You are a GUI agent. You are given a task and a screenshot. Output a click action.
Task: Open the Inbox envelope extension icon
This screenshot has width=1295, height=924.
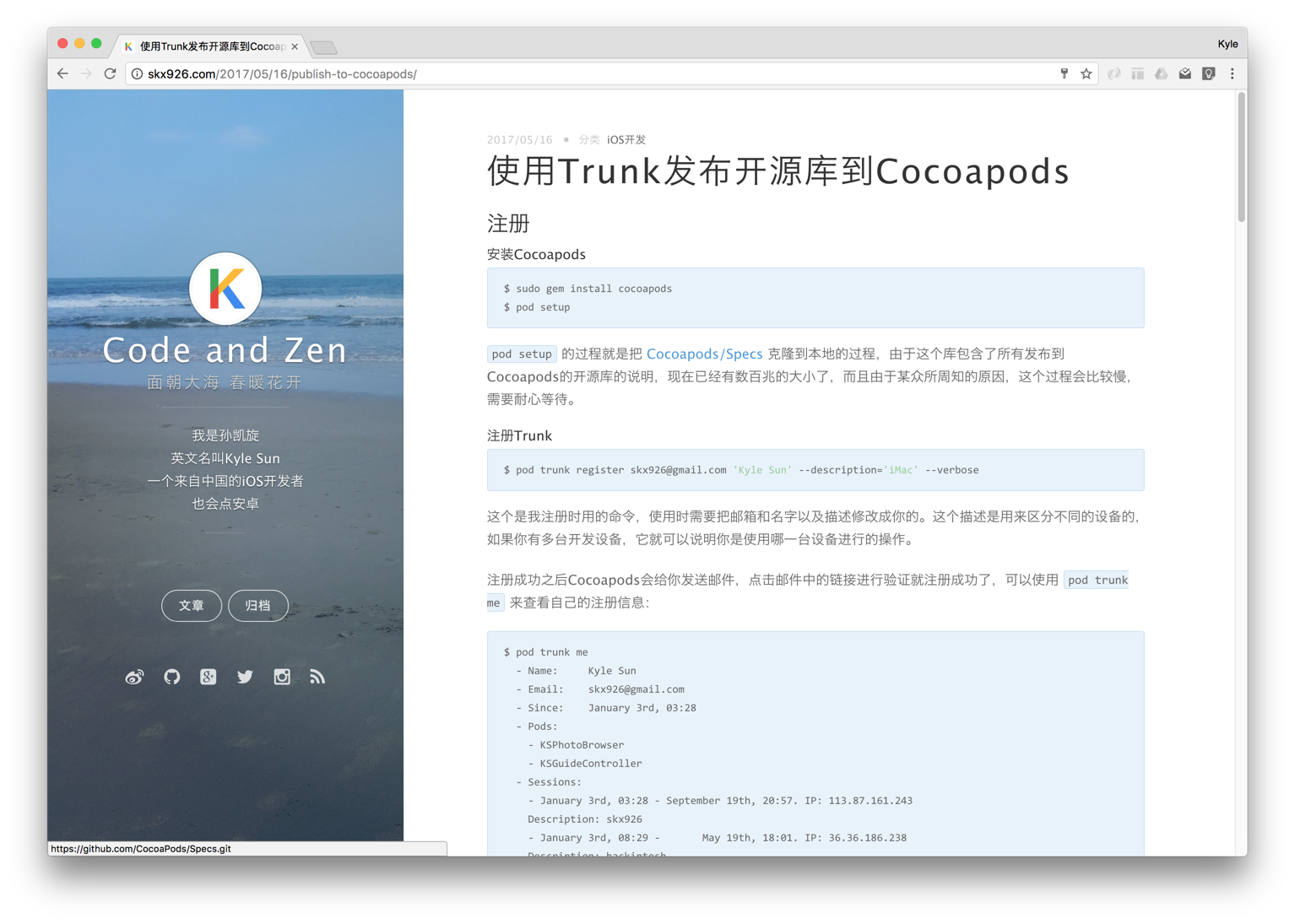point(1185,74)
